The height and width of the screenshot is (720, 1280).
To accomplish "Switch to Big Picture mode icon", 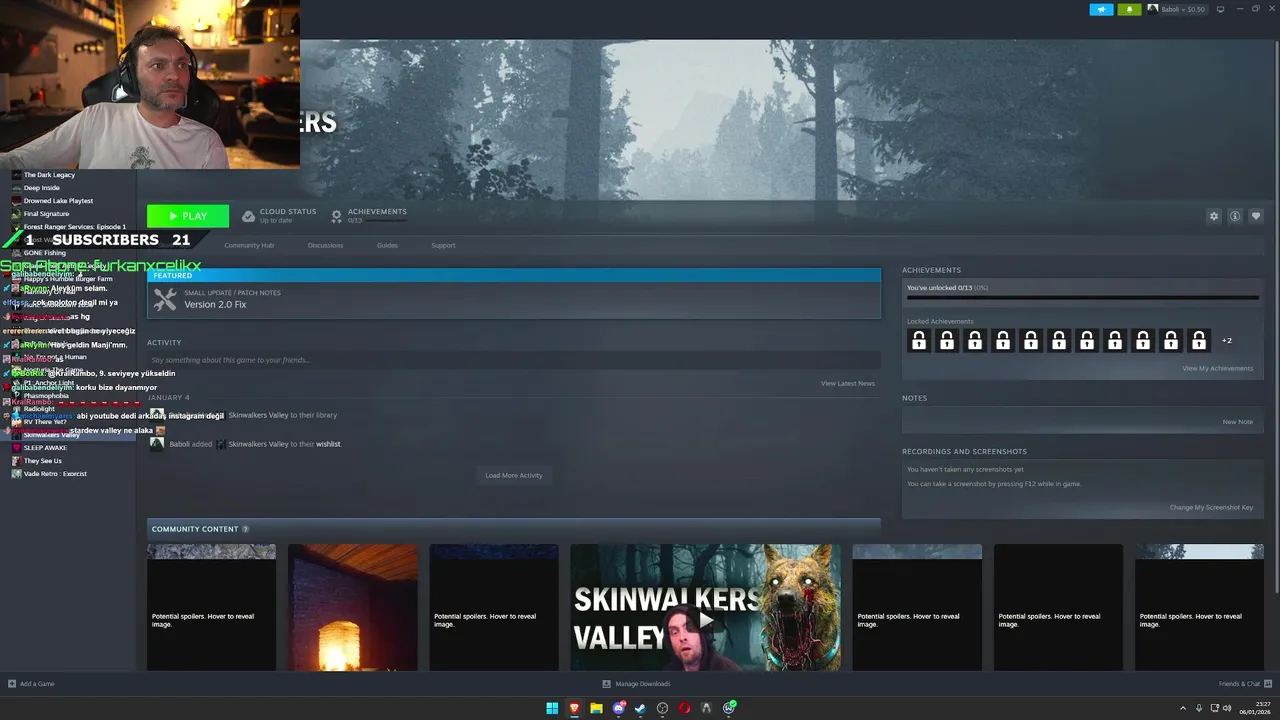I will tap(1220, 9).
